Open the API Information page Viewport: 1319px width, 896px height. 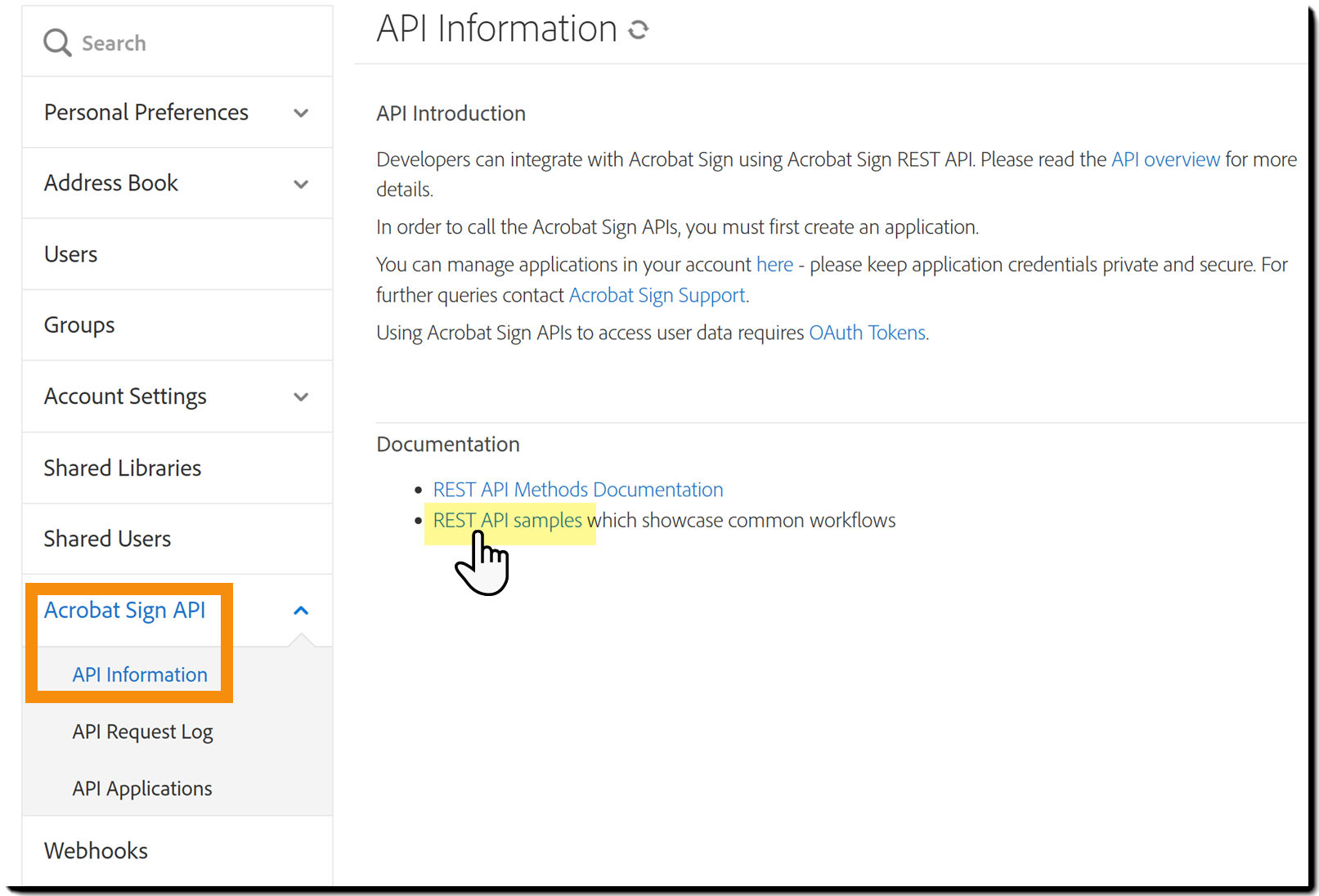coord(139,674)
